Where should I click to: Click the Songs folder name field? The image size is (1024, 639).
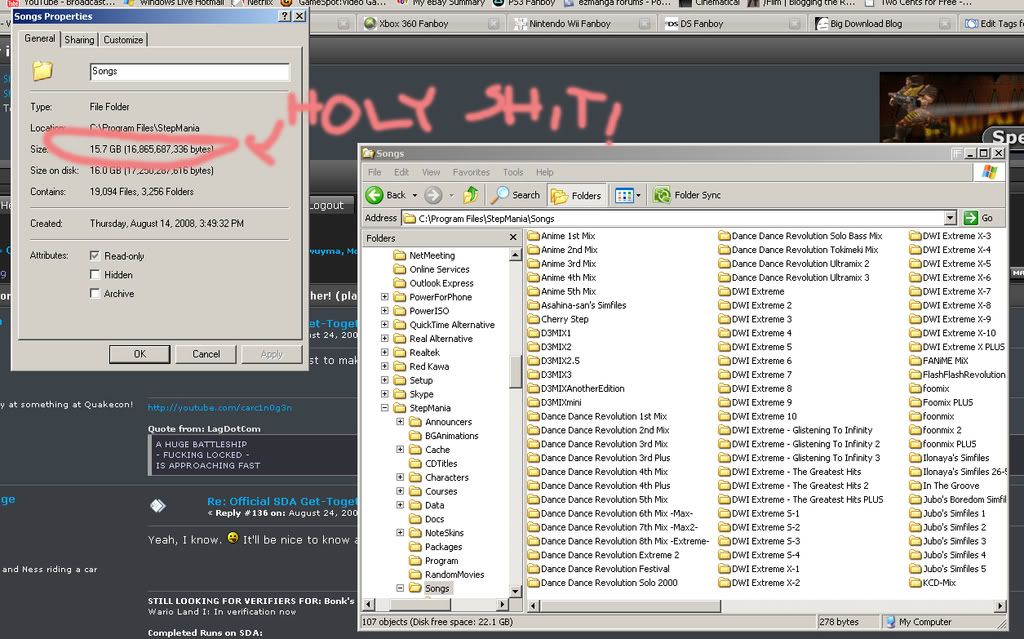pos(189,72)
